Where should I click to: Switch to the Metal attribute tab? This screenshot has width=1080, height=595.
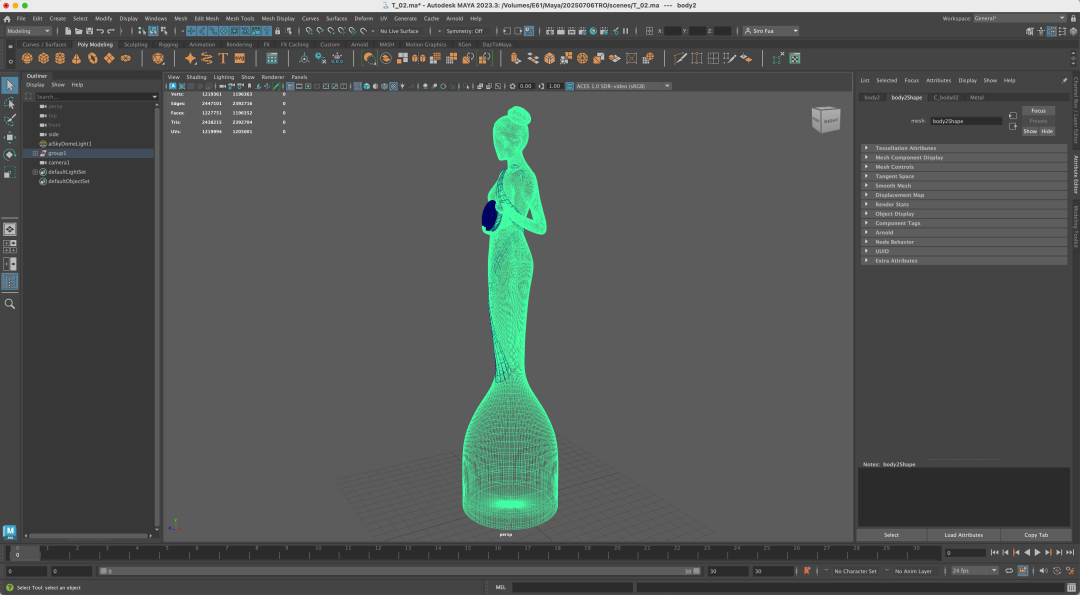point(977,97)
